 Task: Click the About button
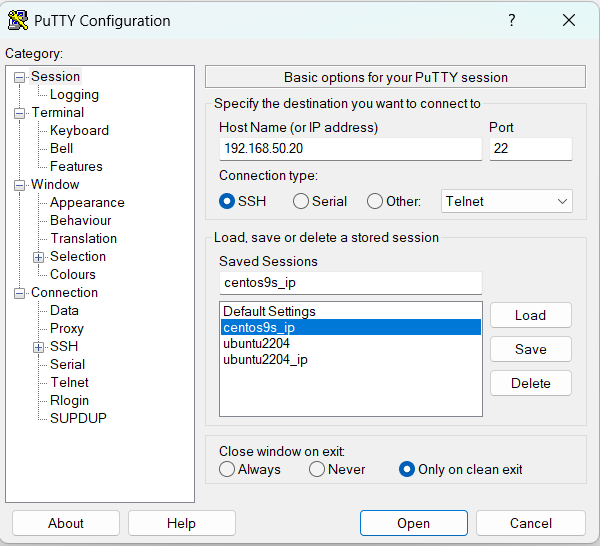66,523
